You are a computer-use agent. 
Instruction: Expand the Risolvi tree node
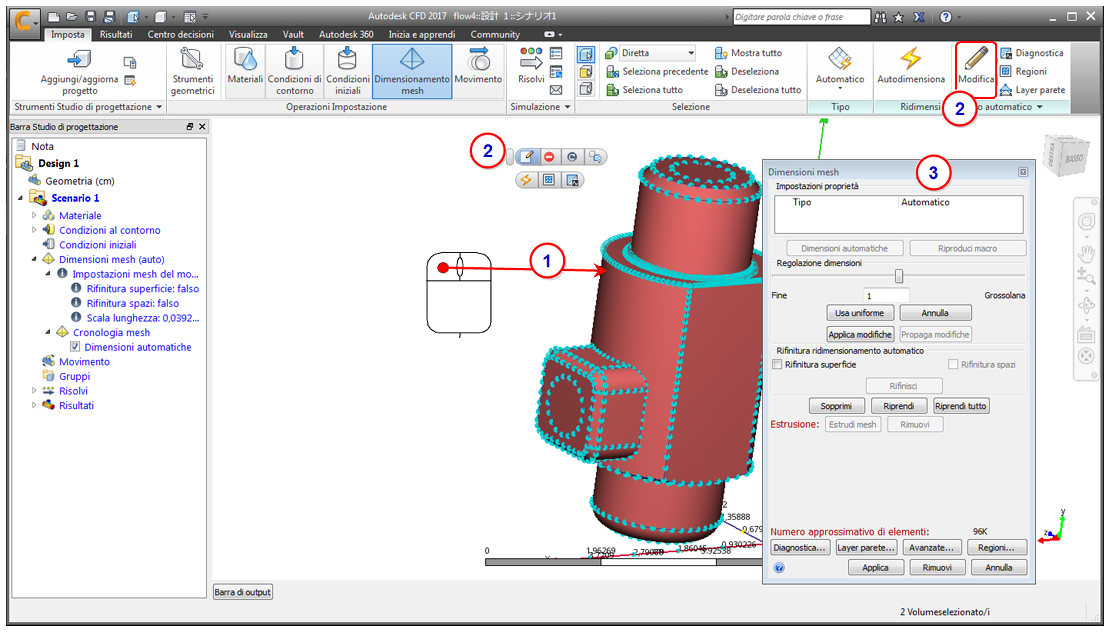pos(34,391)
